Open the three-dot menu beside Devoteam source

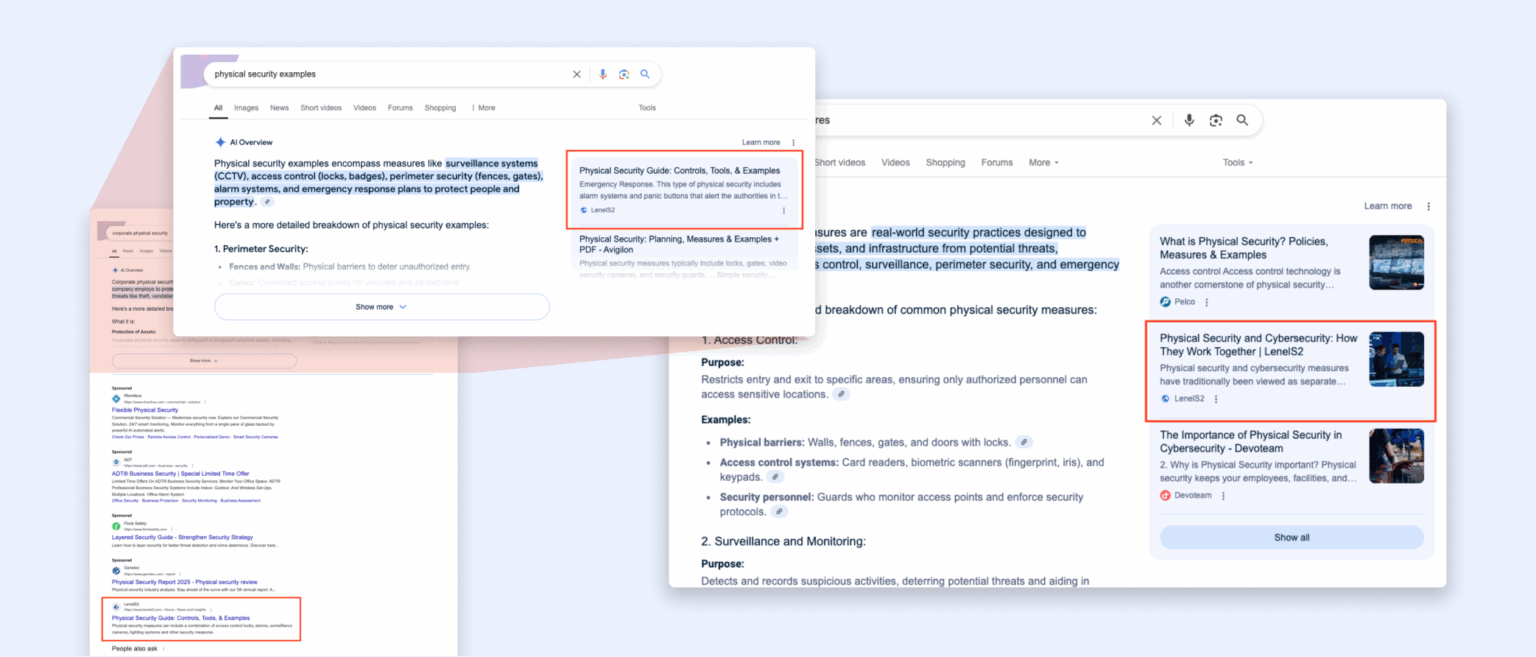point(1222,495)
